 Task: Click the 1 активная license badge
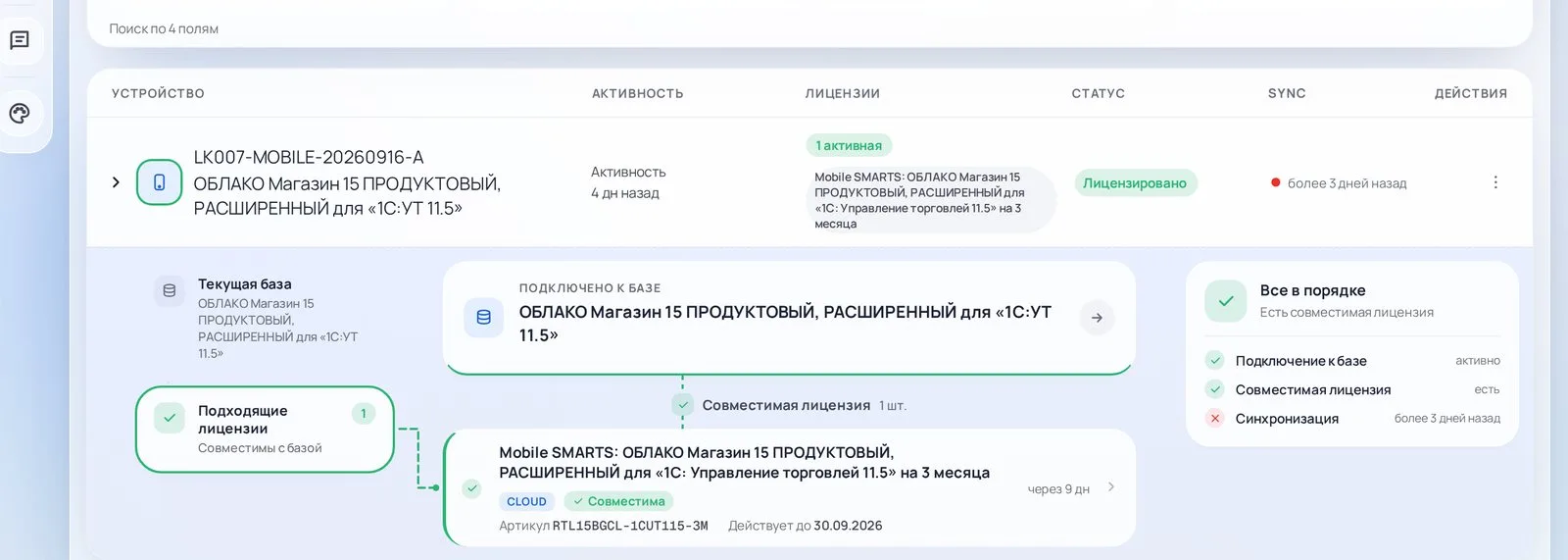point(849,145)
